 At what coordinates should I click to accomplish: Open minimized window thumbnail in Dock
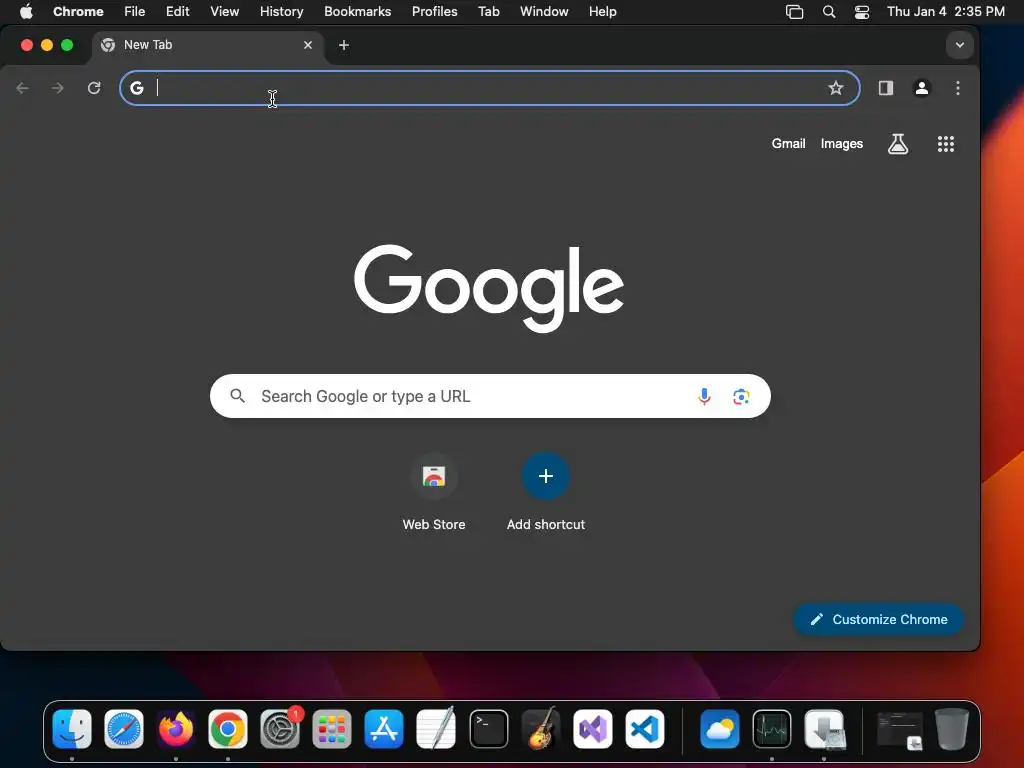point(899,730)
